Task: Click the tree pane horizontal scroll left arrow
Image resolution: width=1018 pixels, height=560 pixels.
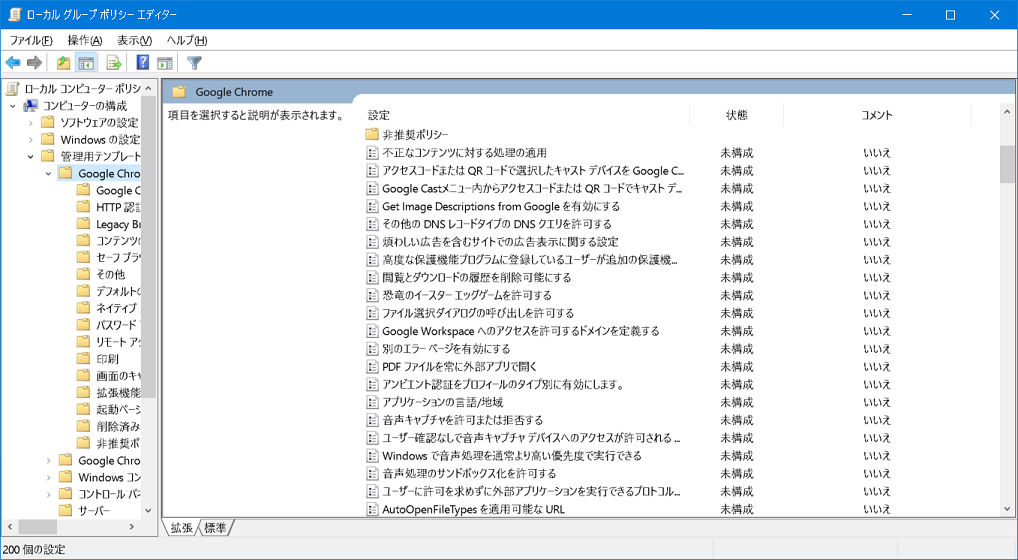Action: point(10,526)
